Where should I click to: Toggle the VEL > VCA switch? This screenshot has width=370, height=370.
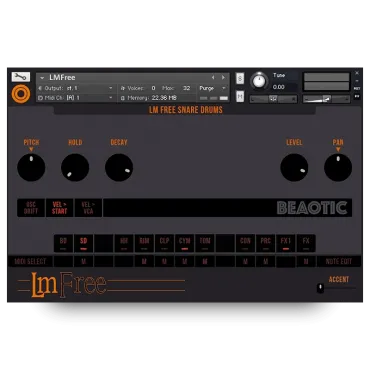[88, 208]
